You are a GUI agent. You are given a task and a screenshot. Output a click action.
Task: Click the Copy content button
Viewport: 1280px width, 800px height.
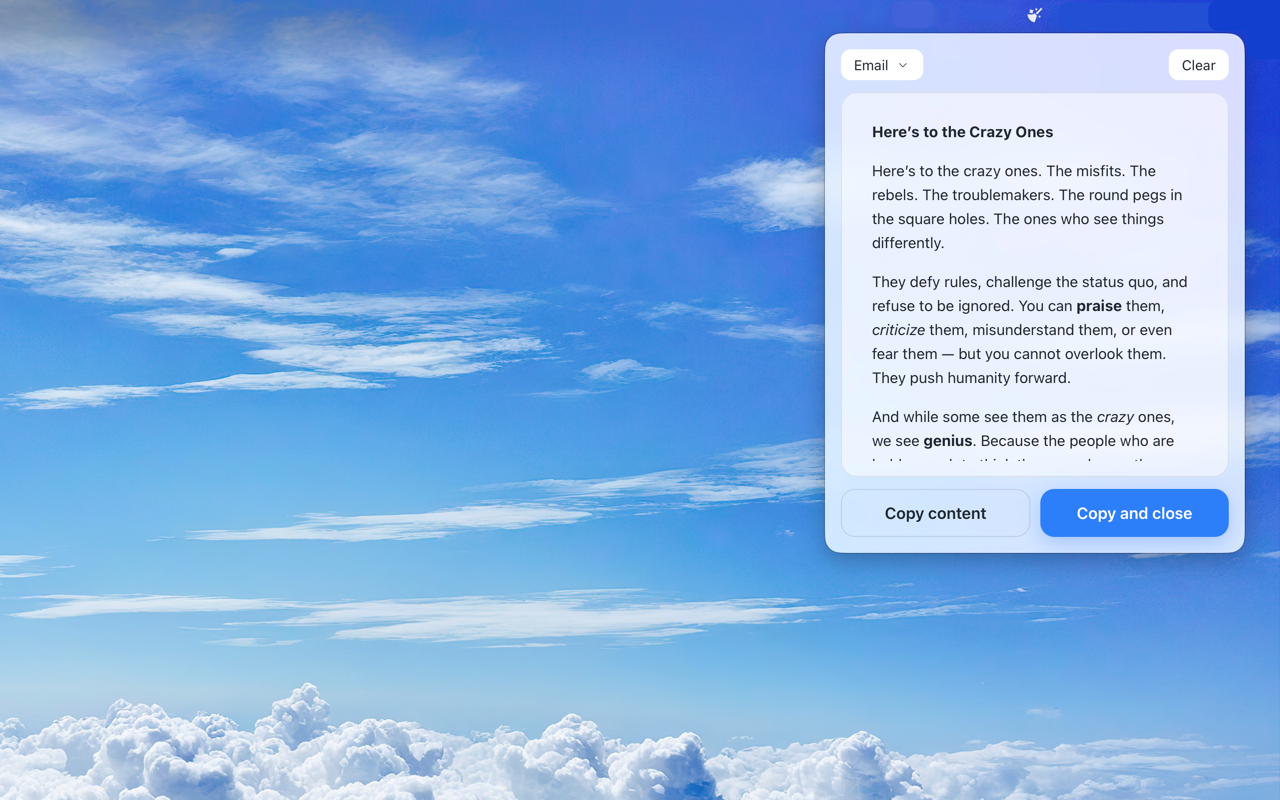click(935, 512)
